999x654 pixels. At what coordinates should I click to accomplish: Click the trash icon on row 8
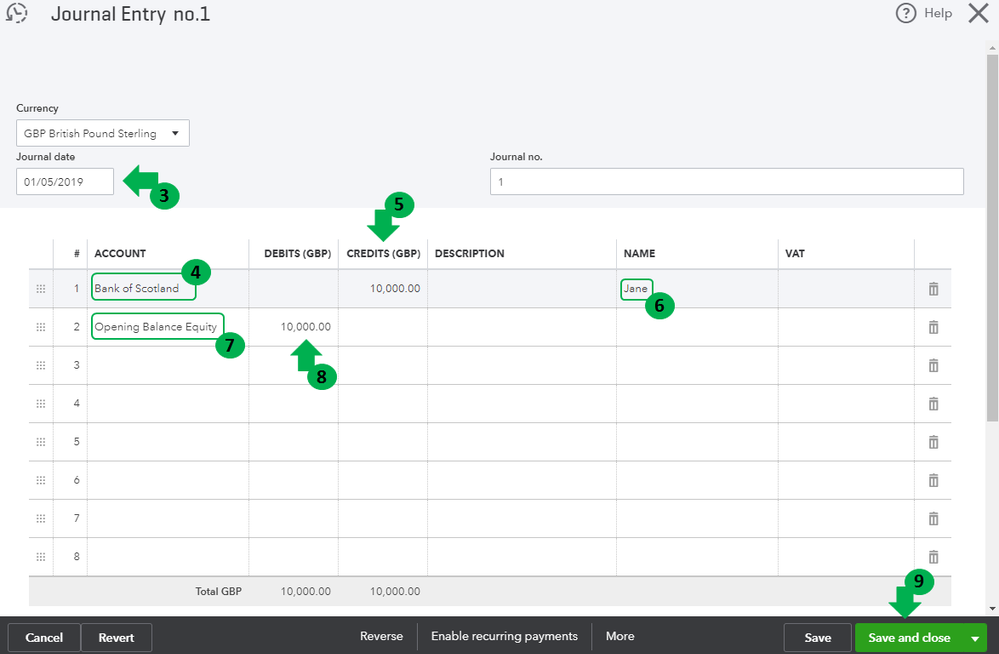[933, 557]
